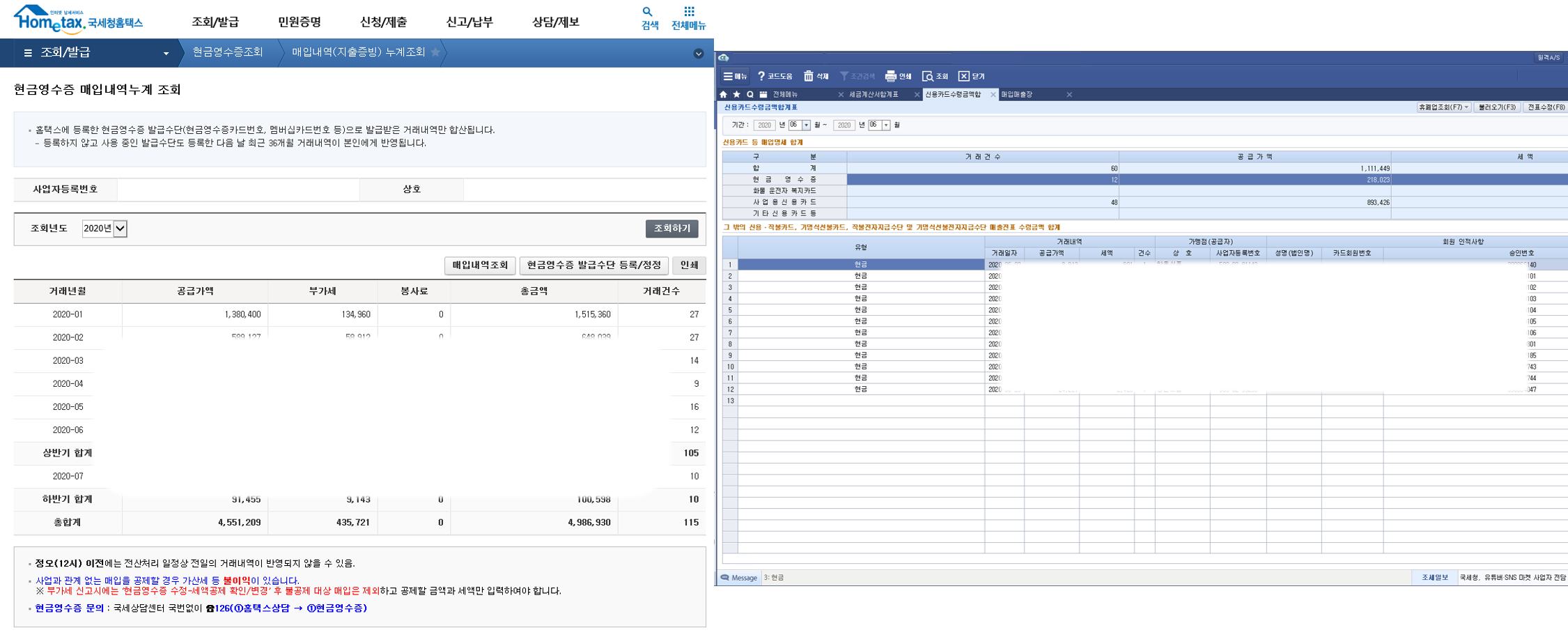Click the Q search icon in tab bar
The width and height of the screenshot is (1568, 637).
pyautogui.click(x=750, y=95)
